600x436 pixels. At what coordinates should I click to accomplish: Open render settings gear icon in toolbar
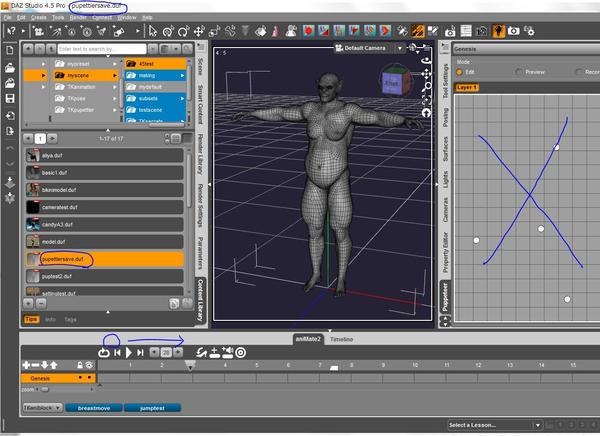pos(530,31)
